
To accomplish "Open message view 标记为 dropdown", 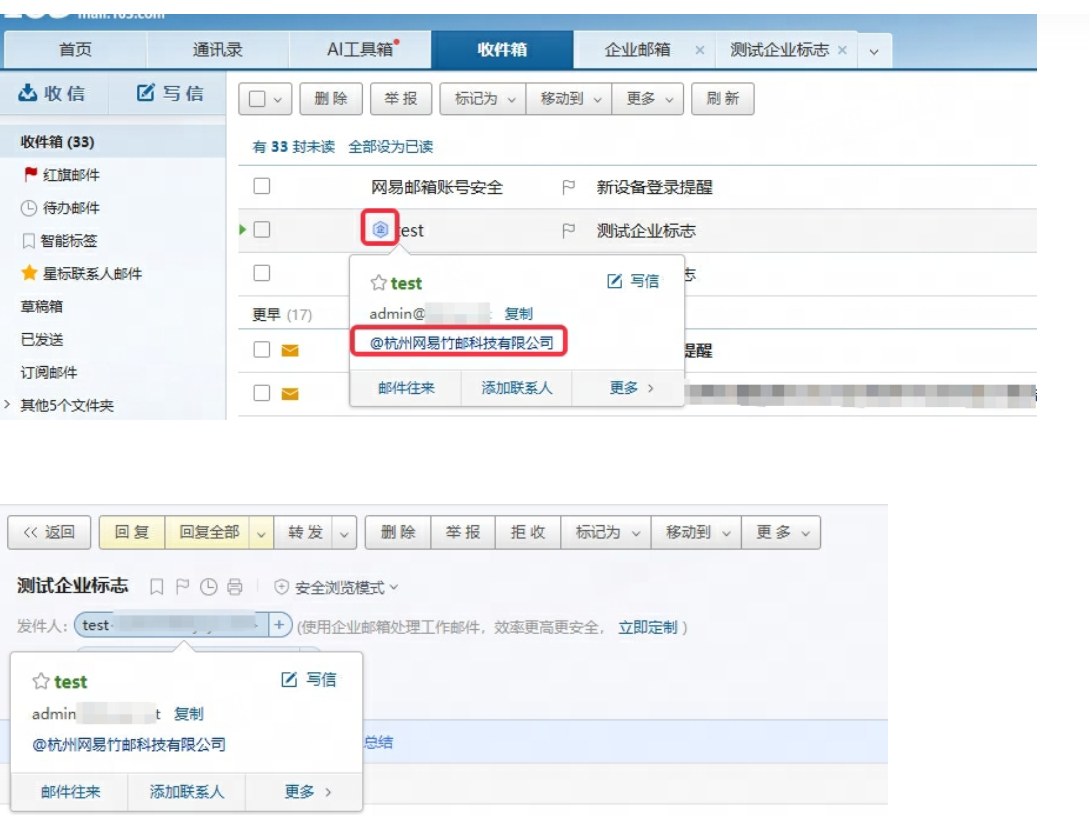I will (x=606, y=532).
